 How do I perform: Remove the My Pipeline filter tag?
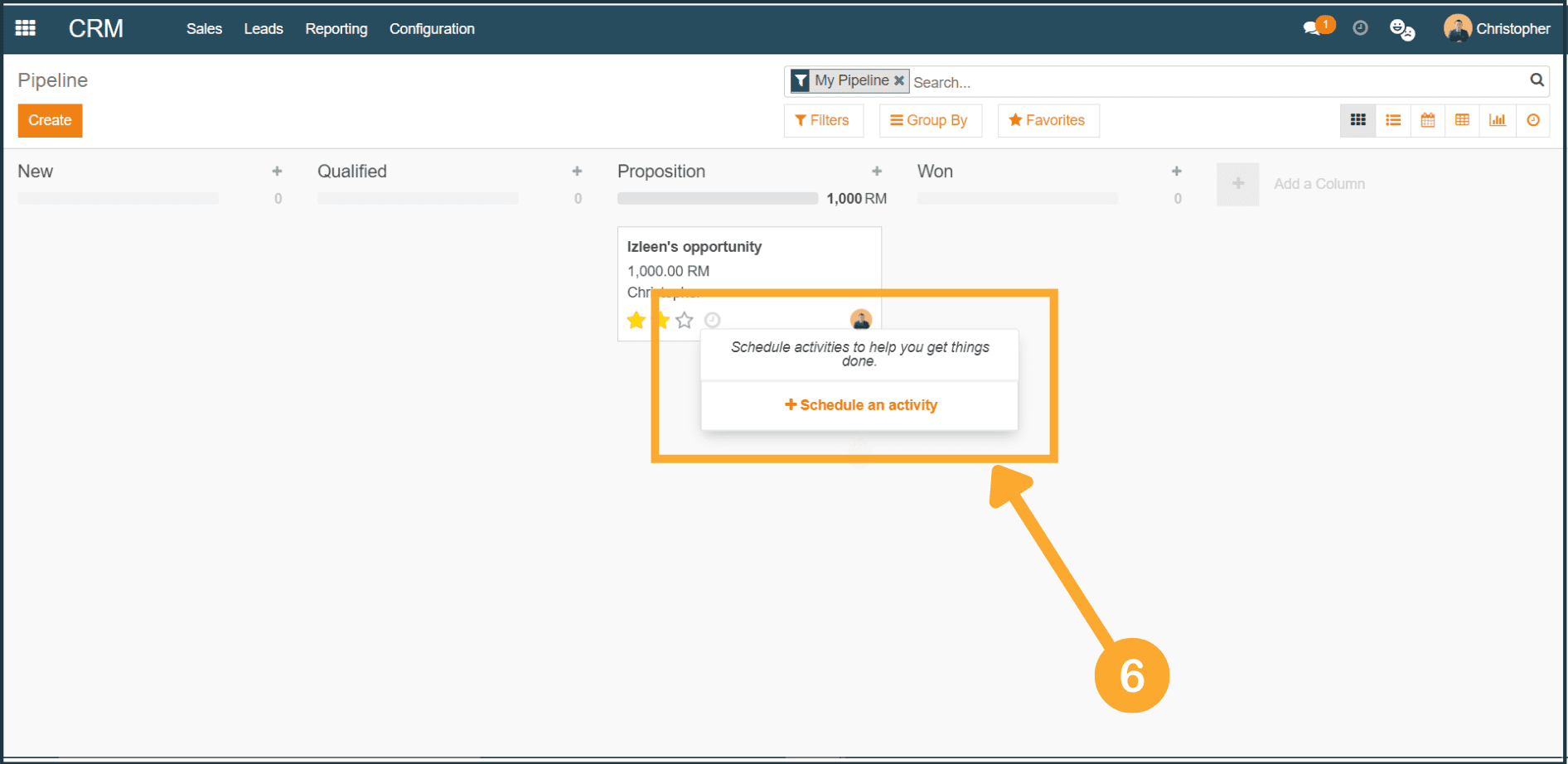[899, 80]
